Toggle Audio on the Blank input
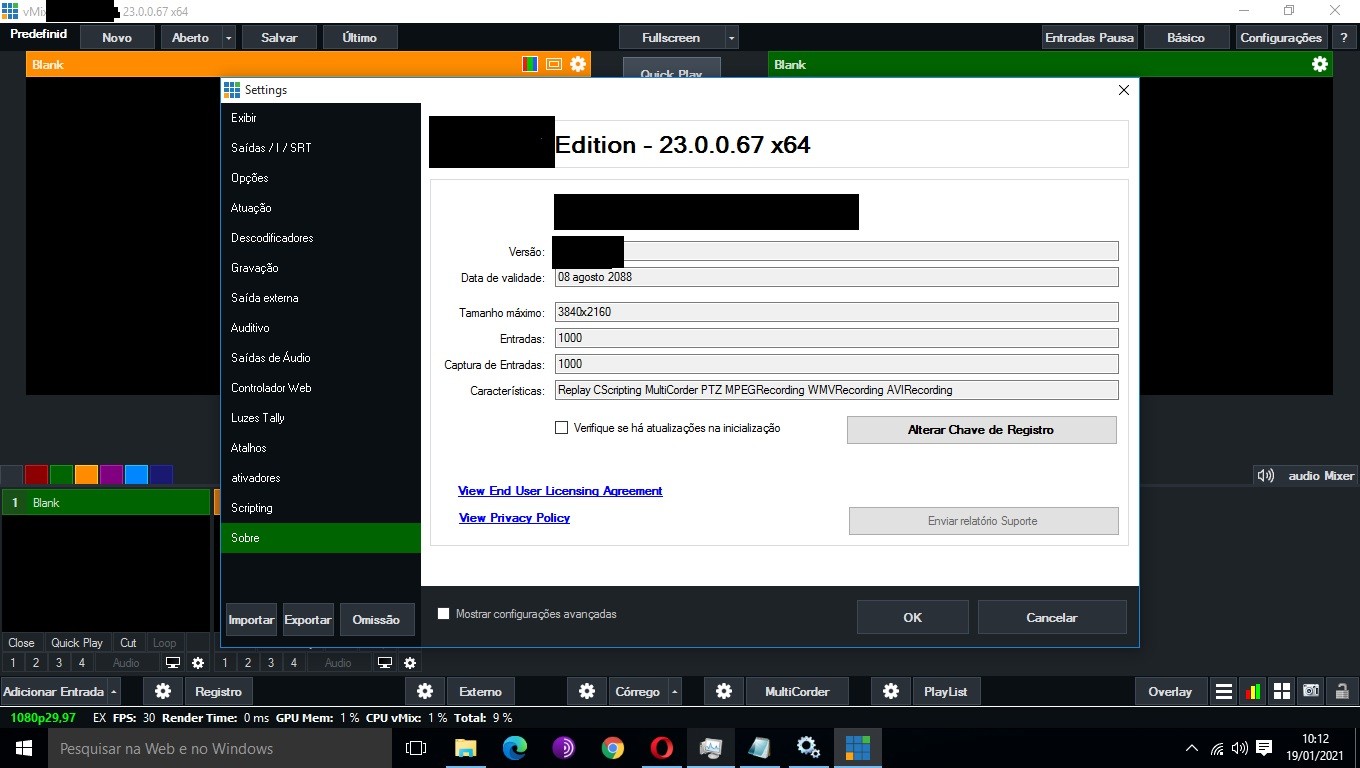 126,663
